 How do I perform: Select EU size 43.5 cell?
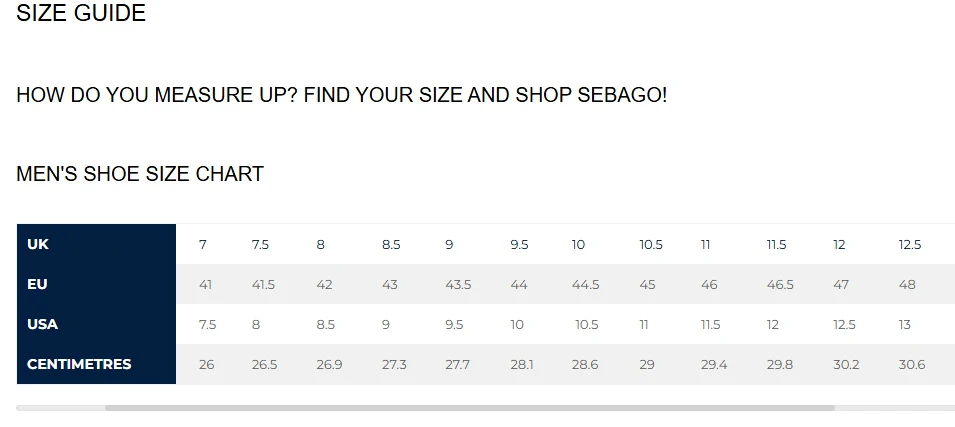(458, 284)
